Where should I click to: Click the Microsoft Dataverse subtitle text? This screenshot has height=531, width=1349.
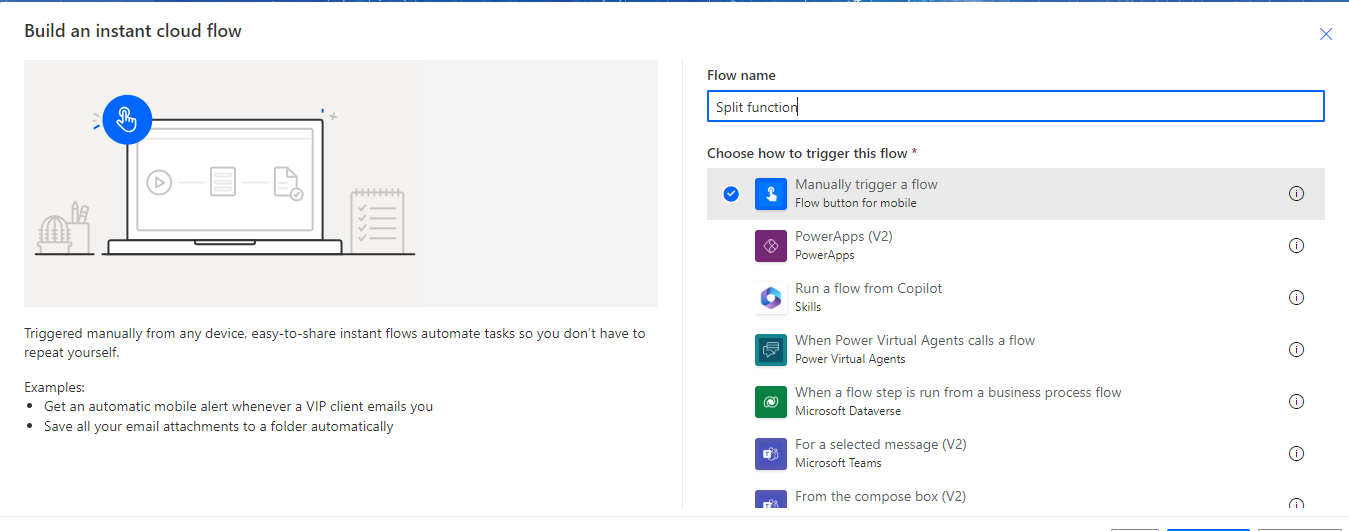click(x=848, y=411)
